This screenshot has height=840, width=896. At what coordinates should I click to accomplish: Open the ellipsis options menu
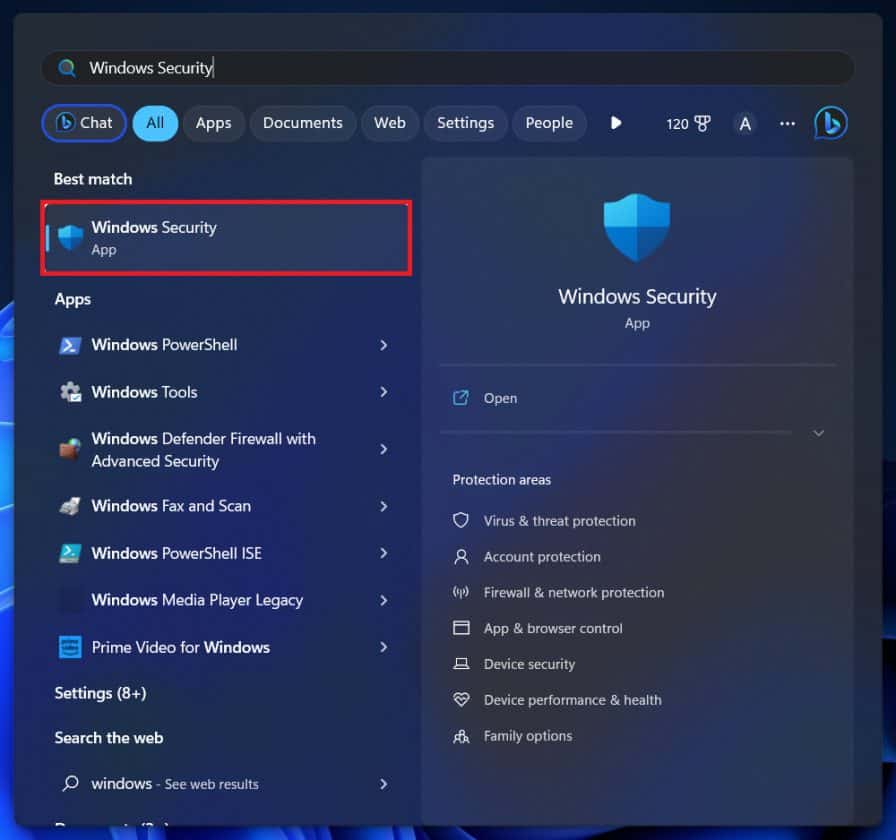787,123
